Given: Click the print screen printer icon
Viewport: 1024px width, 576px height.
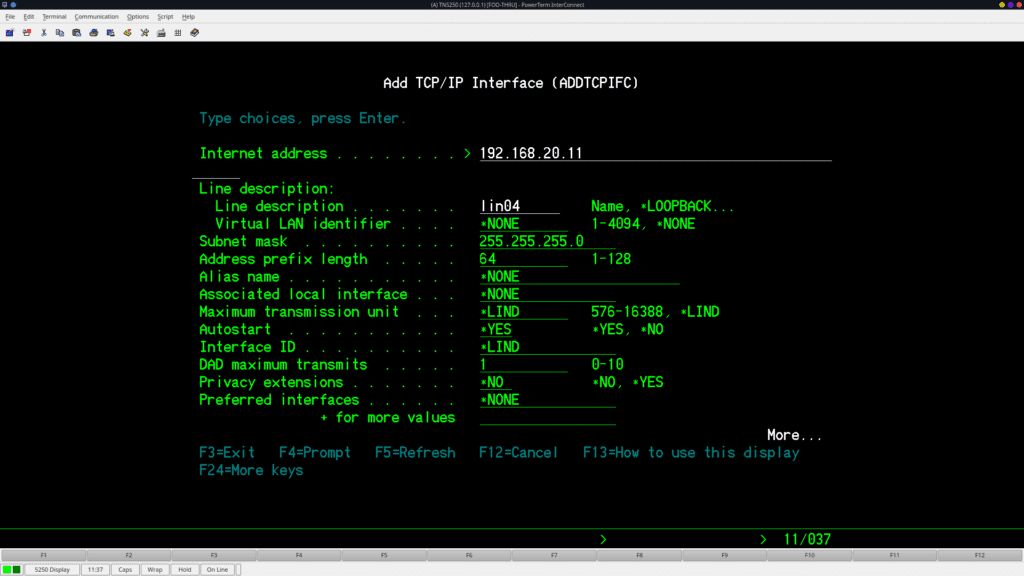Looking at the screenshot, I should [x=94, y=33].
